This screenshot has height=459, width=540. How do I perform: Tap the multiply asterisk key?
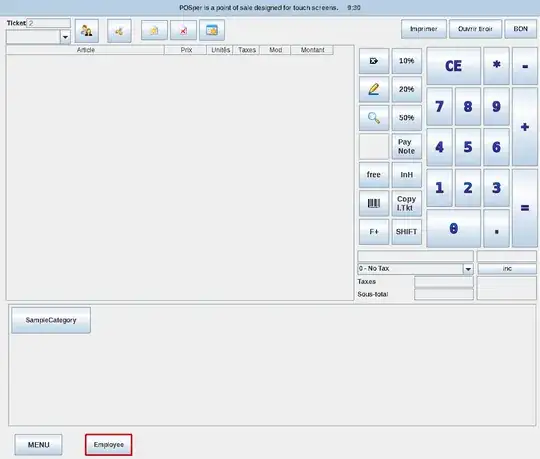point(496,66)
